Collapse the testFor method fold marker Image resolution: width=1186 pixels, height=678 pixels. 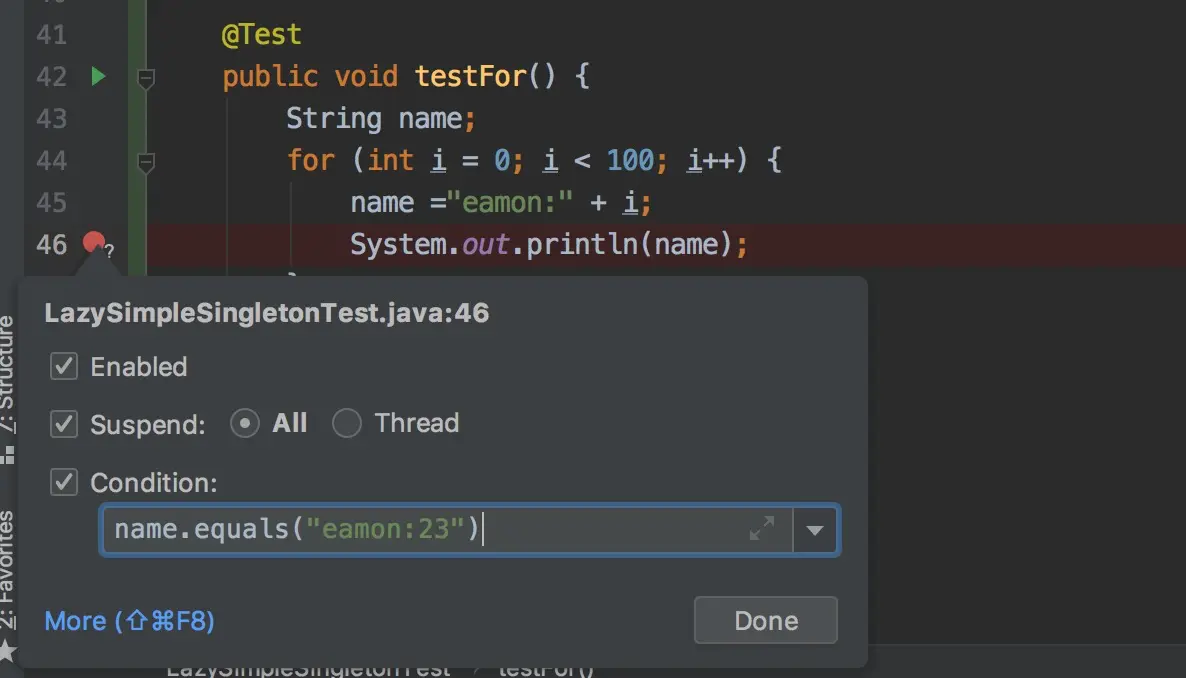click(146, 78)
